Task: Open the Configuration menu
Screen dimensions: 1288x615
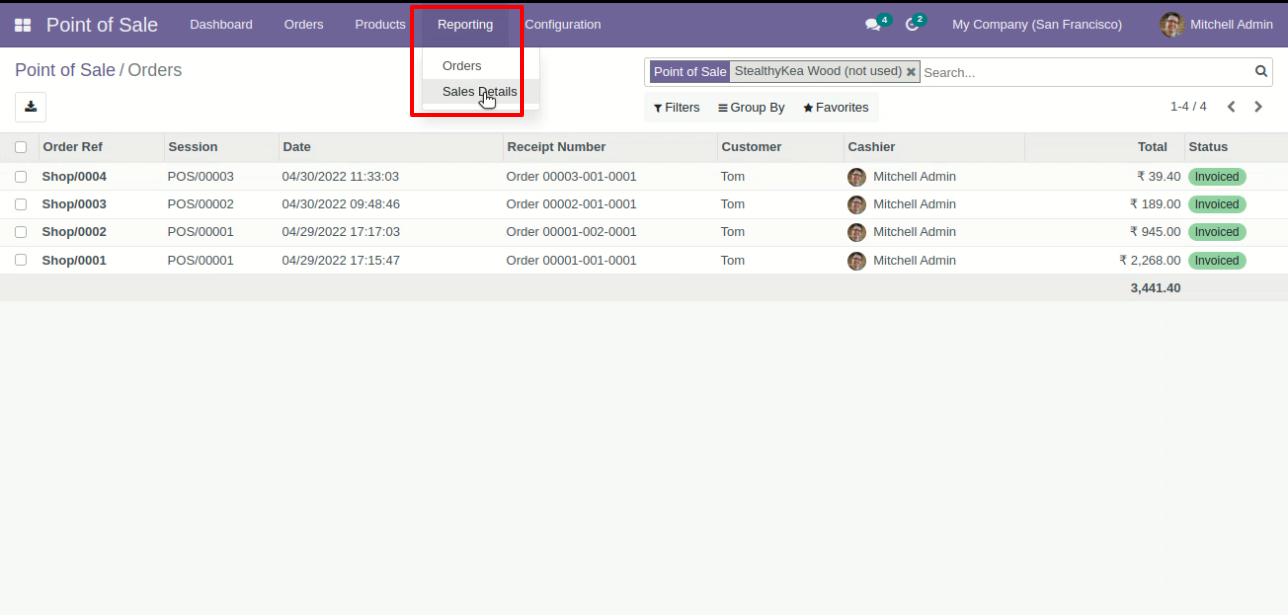Action: 563,25
